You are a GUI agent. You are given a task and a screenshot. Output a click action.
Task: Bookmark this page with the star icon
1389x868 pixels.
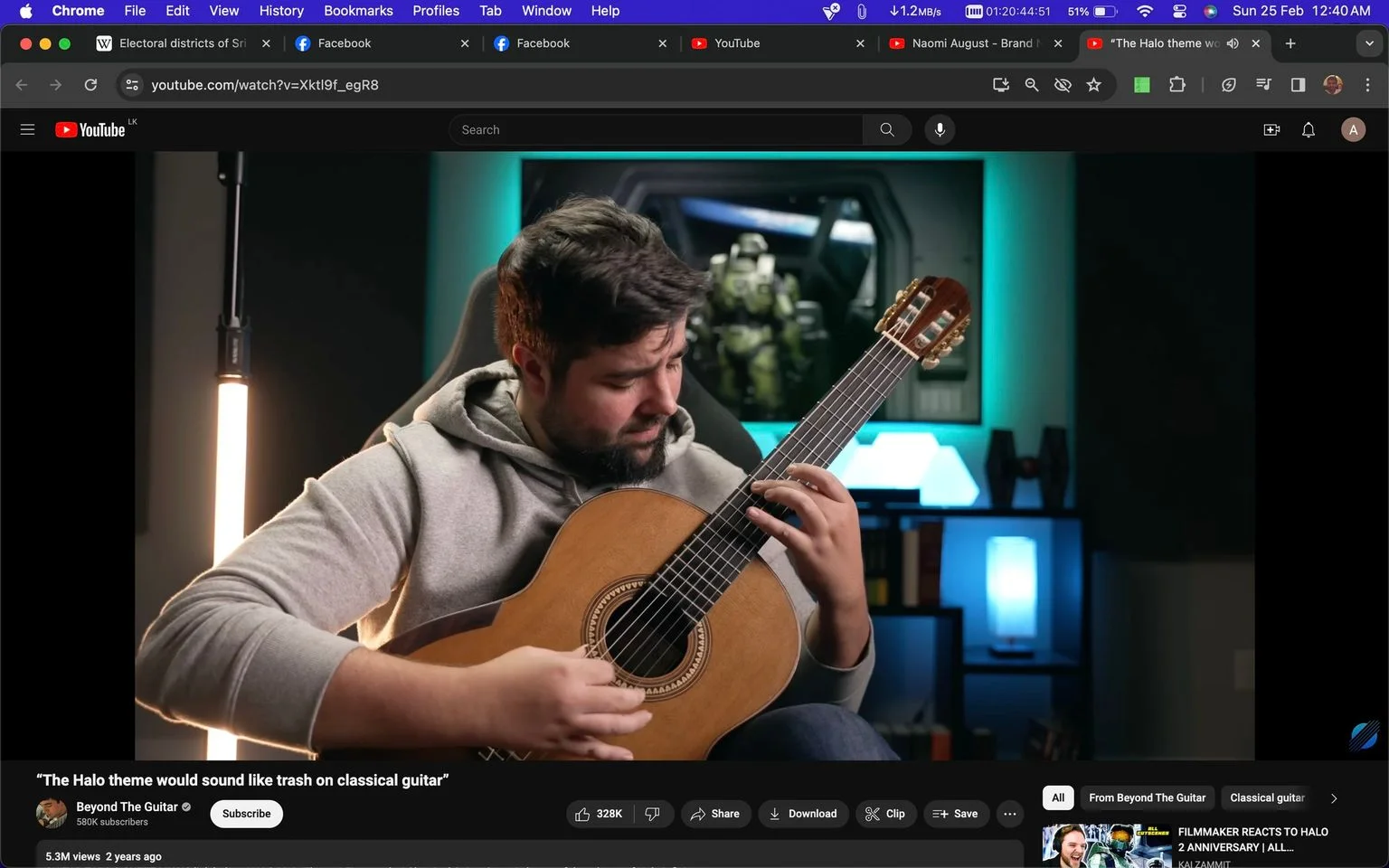[1094, 84]
